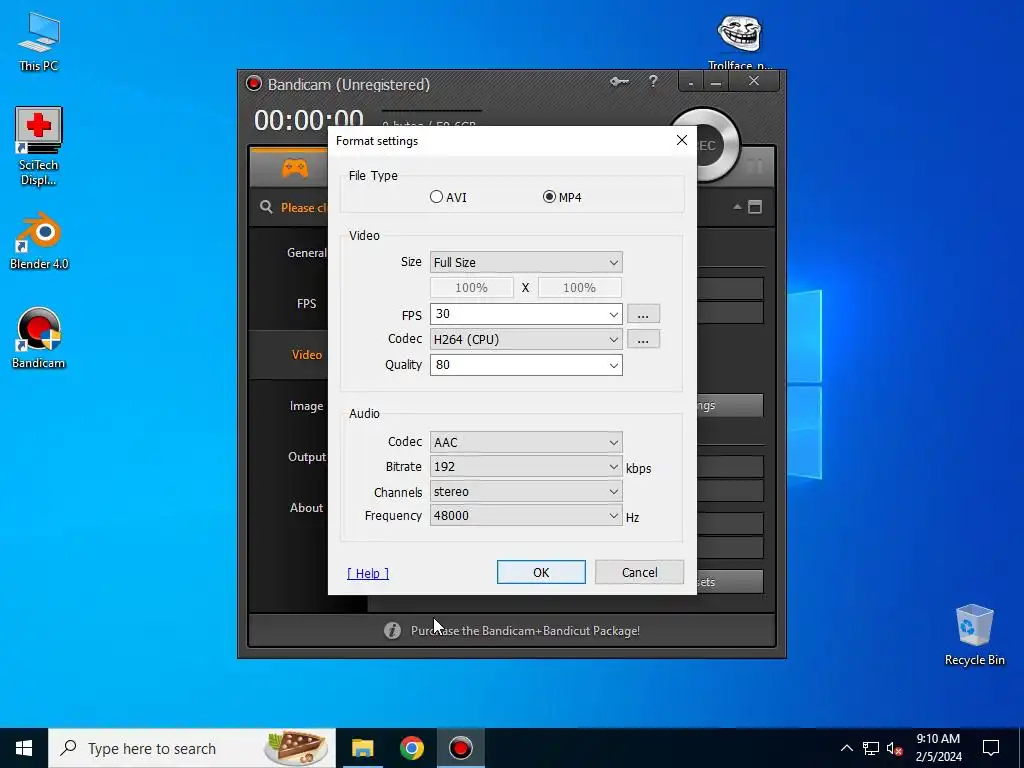The width and height of the screenshot is (1024, 768).
Task: Click the FPS more options button
Action: (x=643, y=314)
